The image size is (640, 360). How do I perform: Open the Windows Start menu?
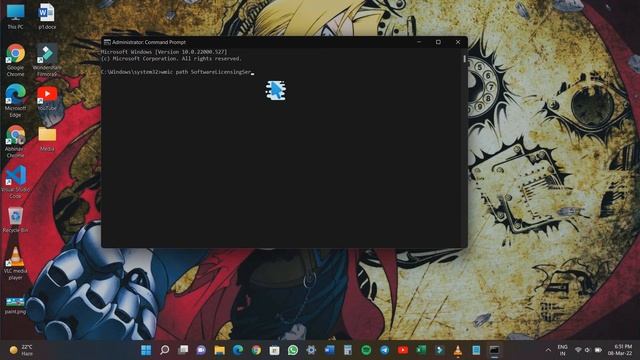(x=146, y=350)
